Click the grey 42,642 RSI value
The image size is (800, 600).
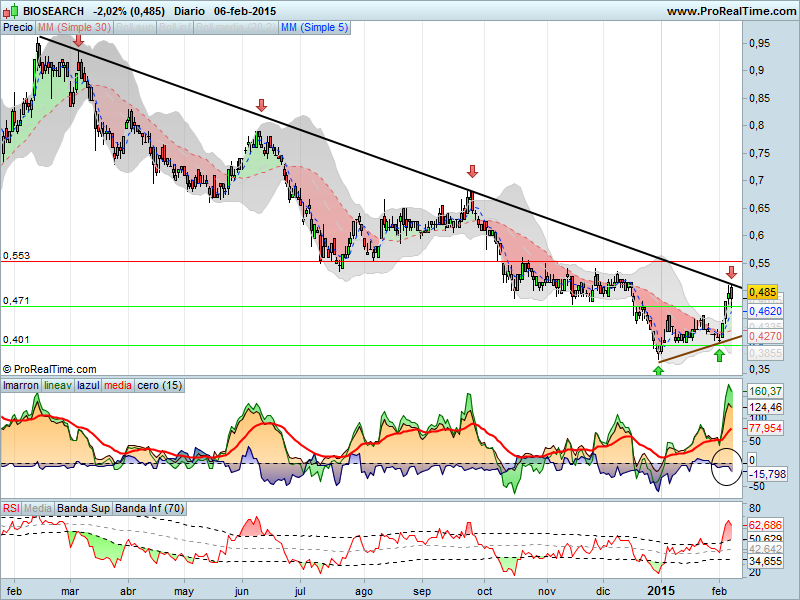coord(765,549)
